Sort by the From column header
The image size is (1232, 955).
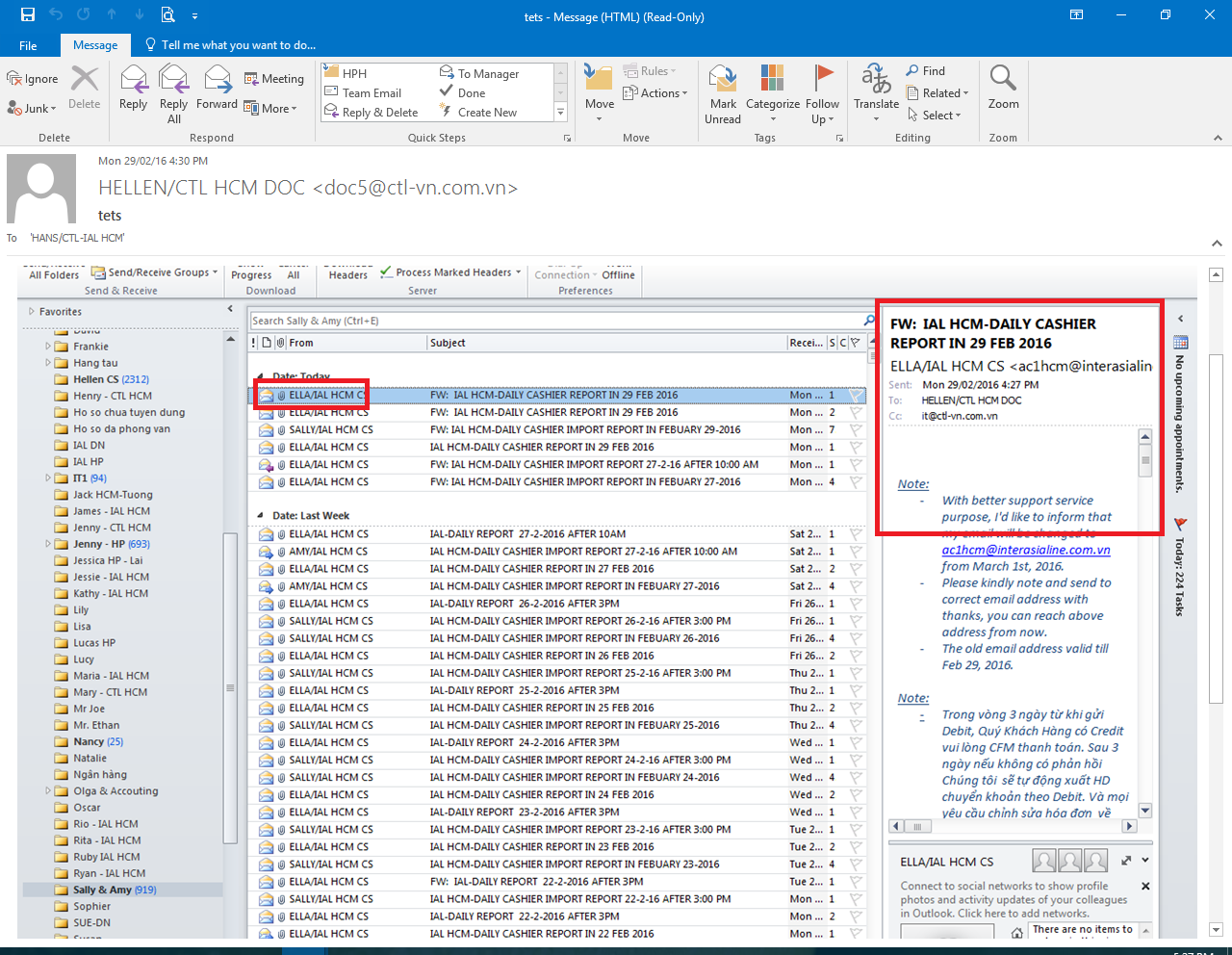356,343
